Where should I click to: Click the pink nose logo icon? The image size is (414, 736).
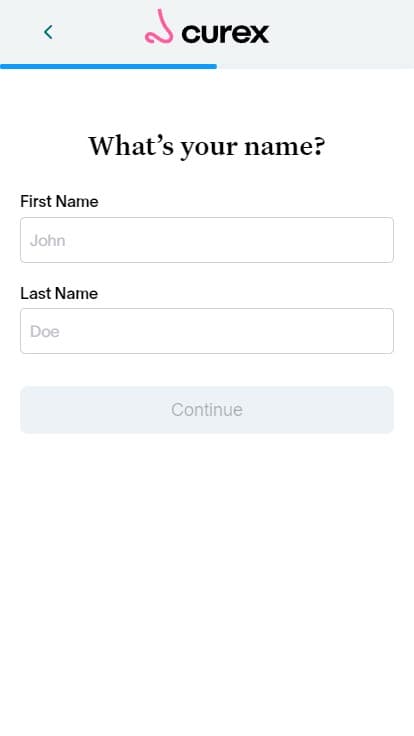pyautogui.click(x=159, y=27)
